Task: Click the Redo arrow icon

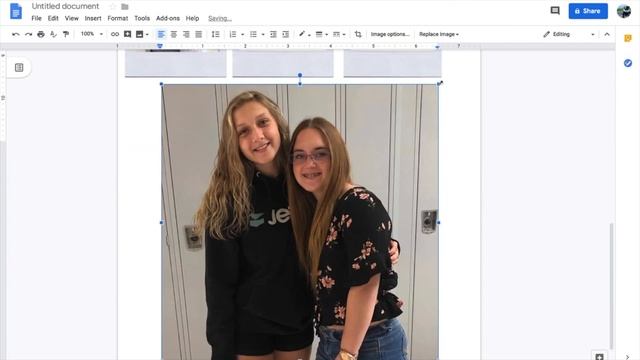Action: coord(28,34)
